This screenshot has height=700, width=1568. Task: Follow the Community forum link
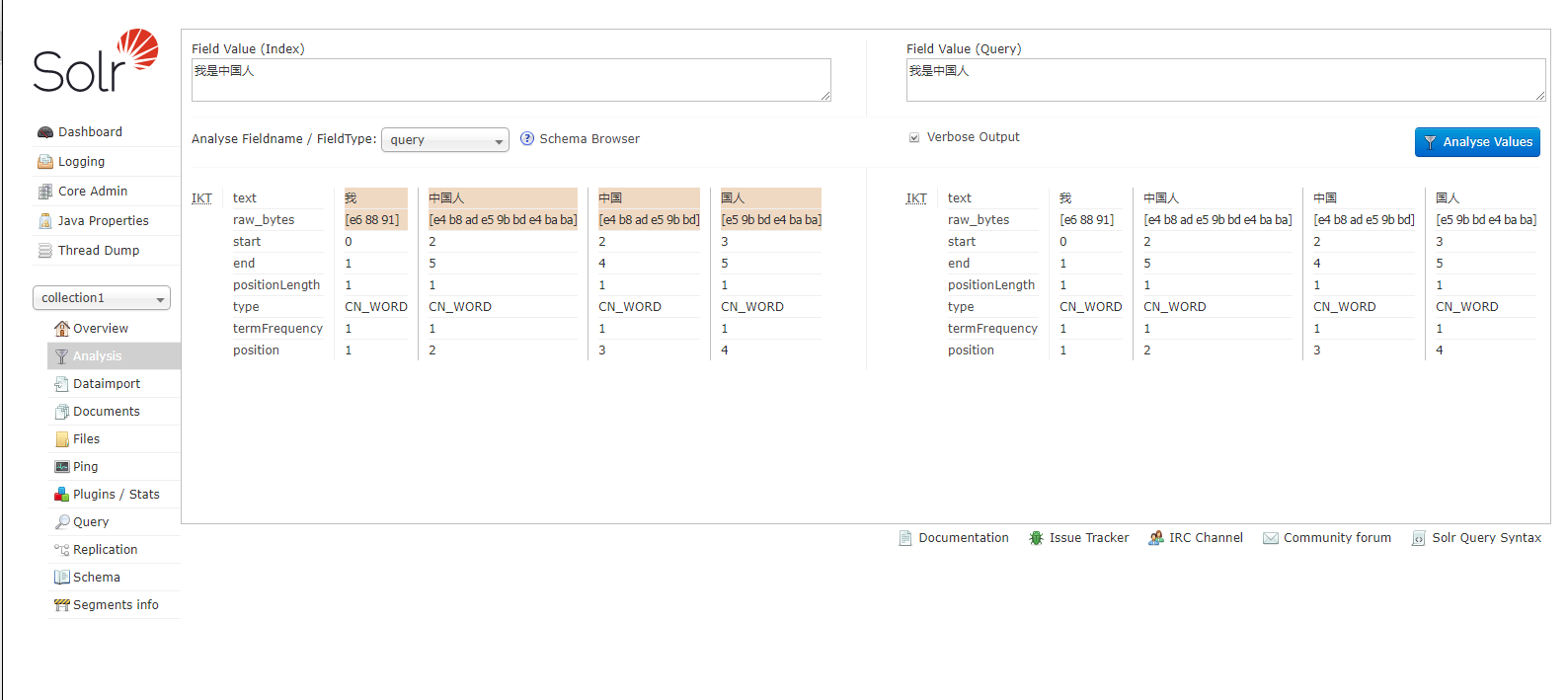coord(1337,538)
